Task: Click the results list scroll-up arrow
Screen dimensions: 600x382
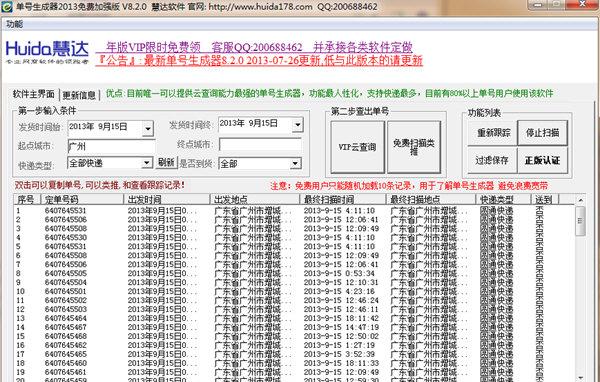Action: [580, 200]
